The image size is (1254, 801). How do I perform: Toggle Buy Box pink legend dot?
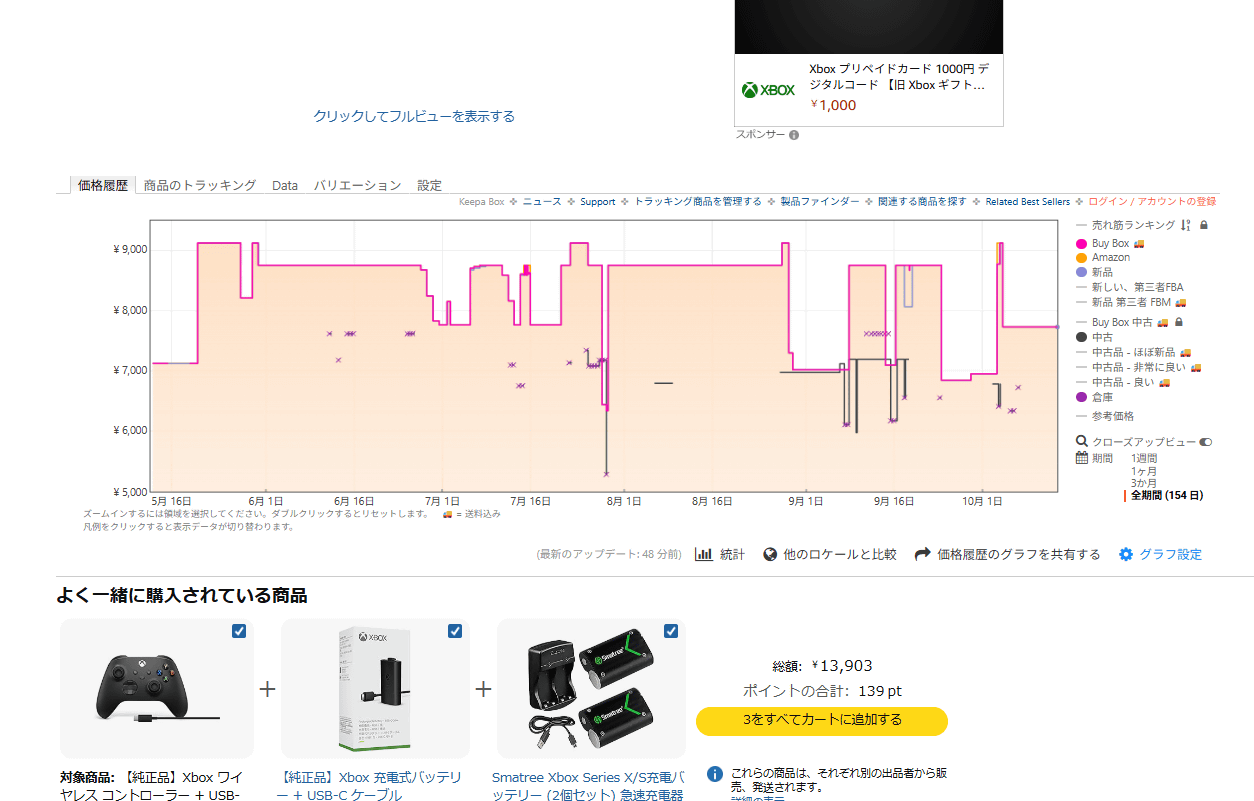(1081, 243)
